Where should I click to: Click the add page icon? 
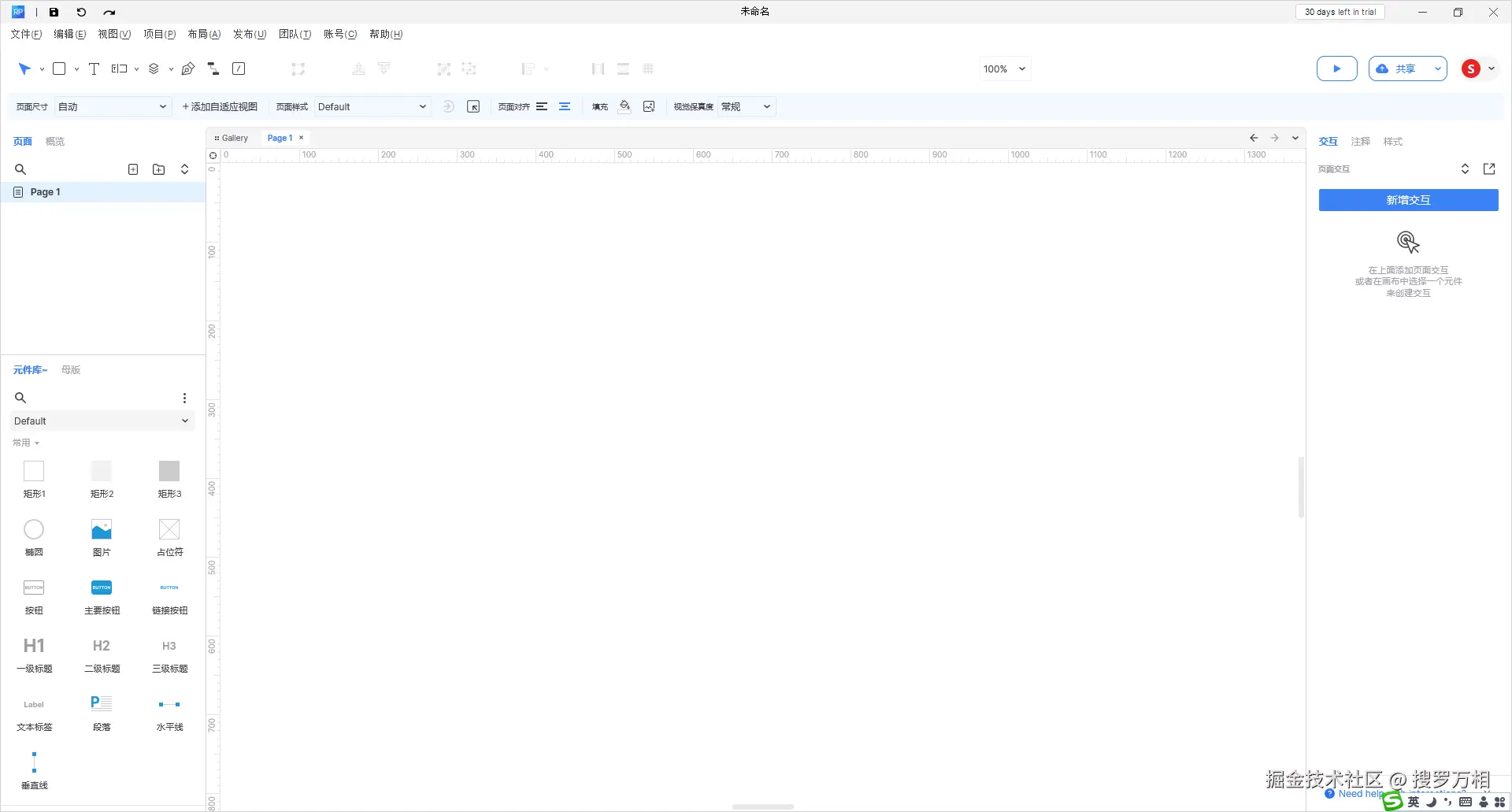133,169
